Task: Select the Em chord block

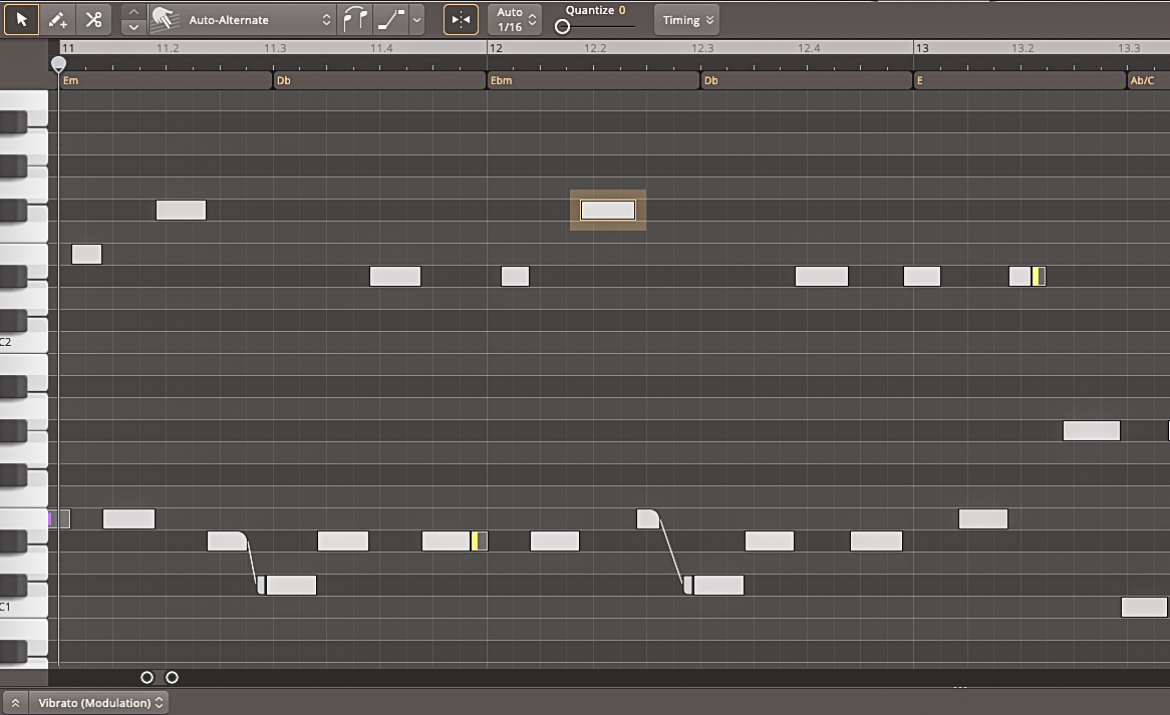Action: pyautogui.click(x=166, y=81)
